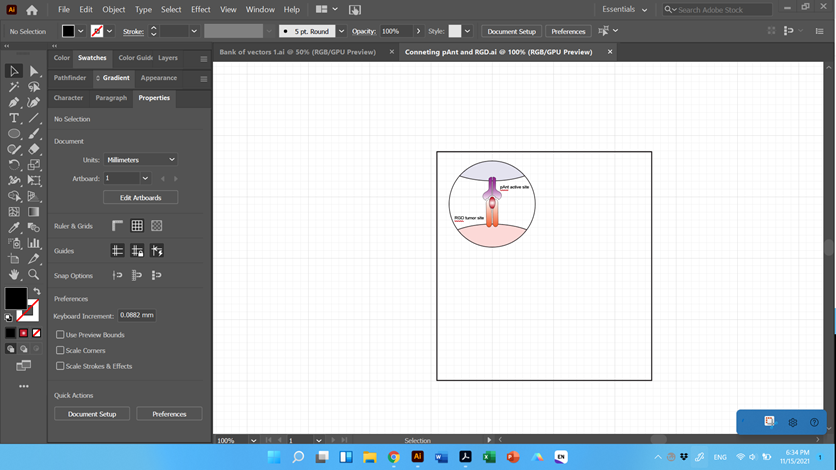Select the Symbol Sprayer tool
Screen dimensions: 836x470
[14, 244]
